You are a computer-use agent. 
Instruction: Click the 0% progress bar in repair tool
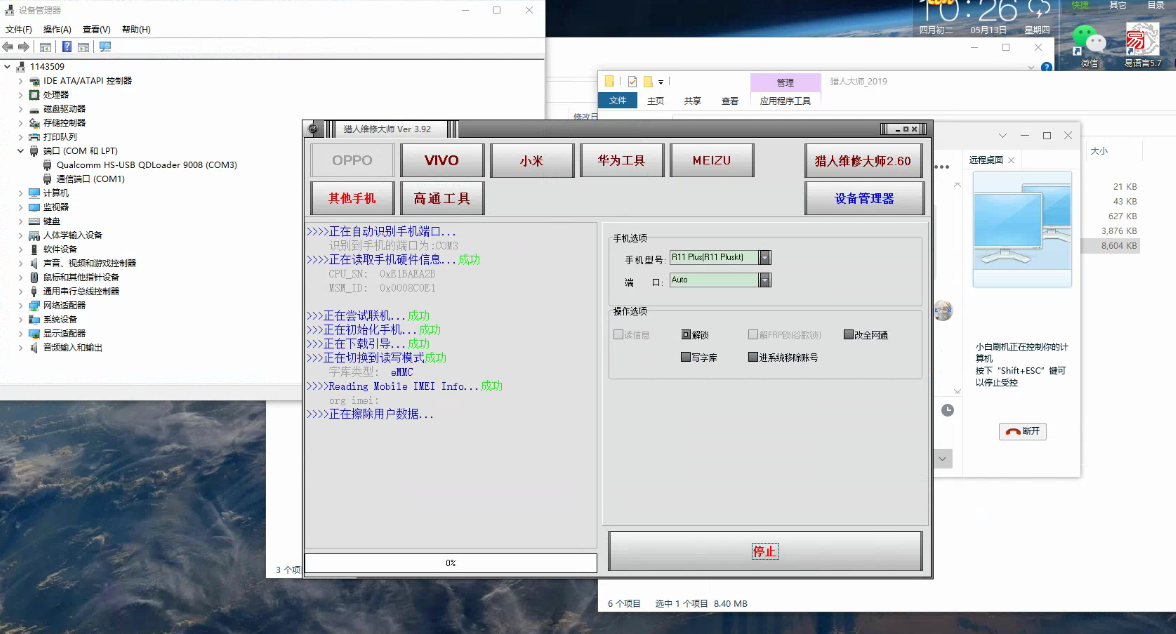point(451,563)
